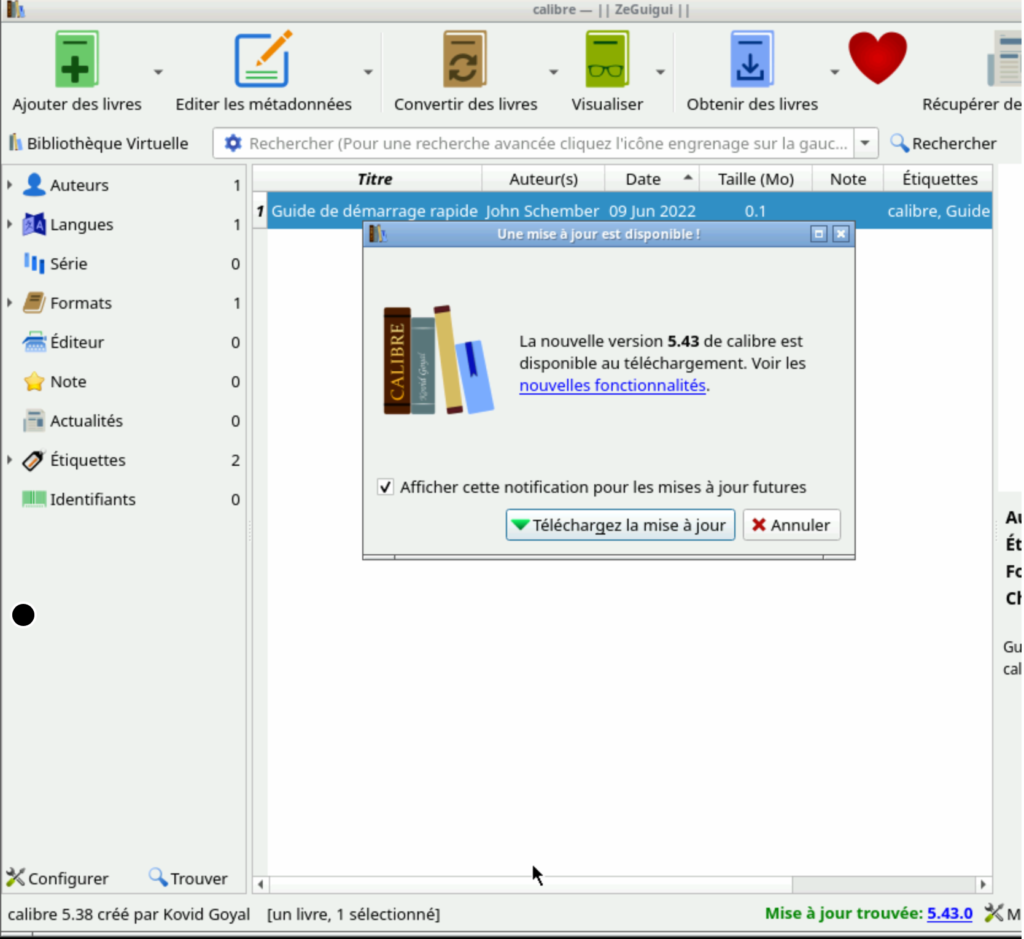Expand the Étiquettes tree node
This screenshot has width=1024, height=939.
[x=10, y=460]
